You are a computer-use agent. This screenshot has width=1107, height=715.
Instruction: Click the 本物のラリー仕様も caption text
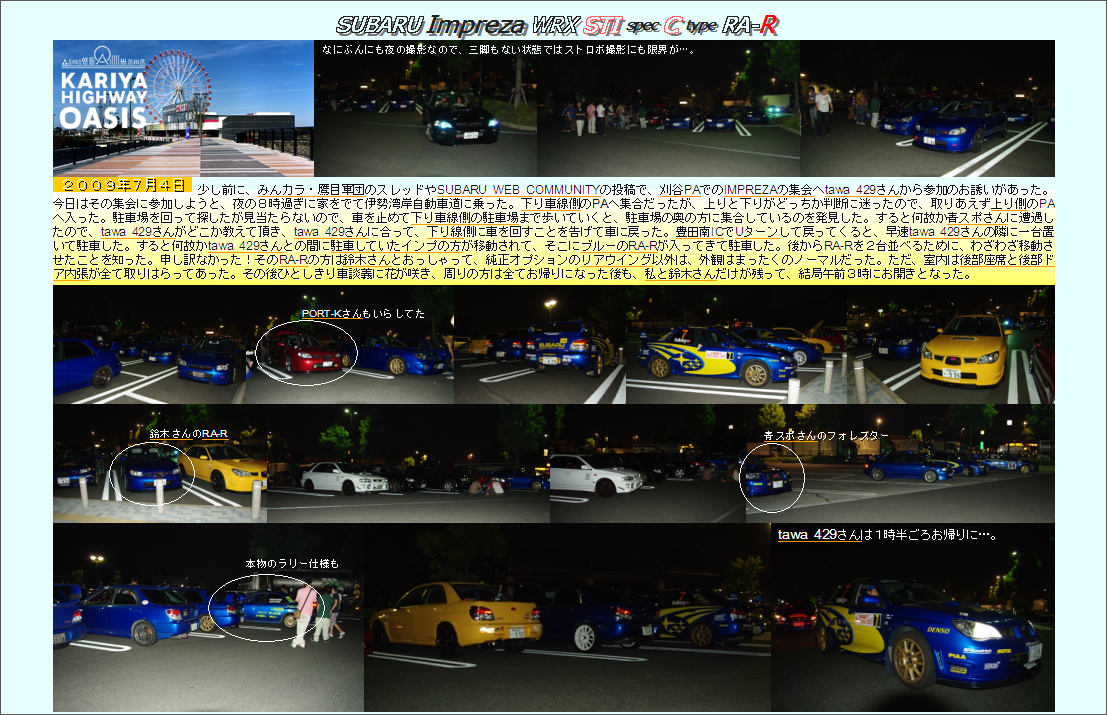point(292,564)
